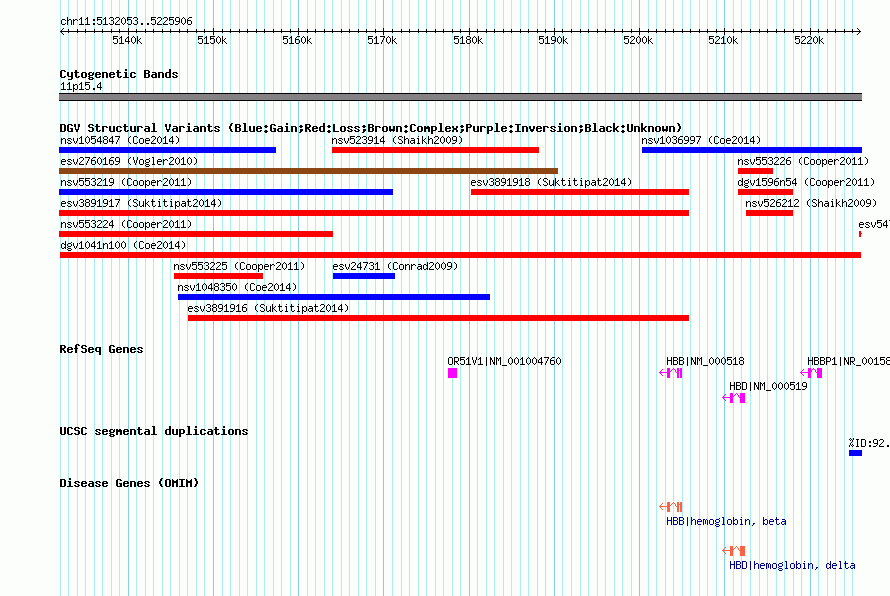Click the 5220k mark on the ruler

coord(809,40)
